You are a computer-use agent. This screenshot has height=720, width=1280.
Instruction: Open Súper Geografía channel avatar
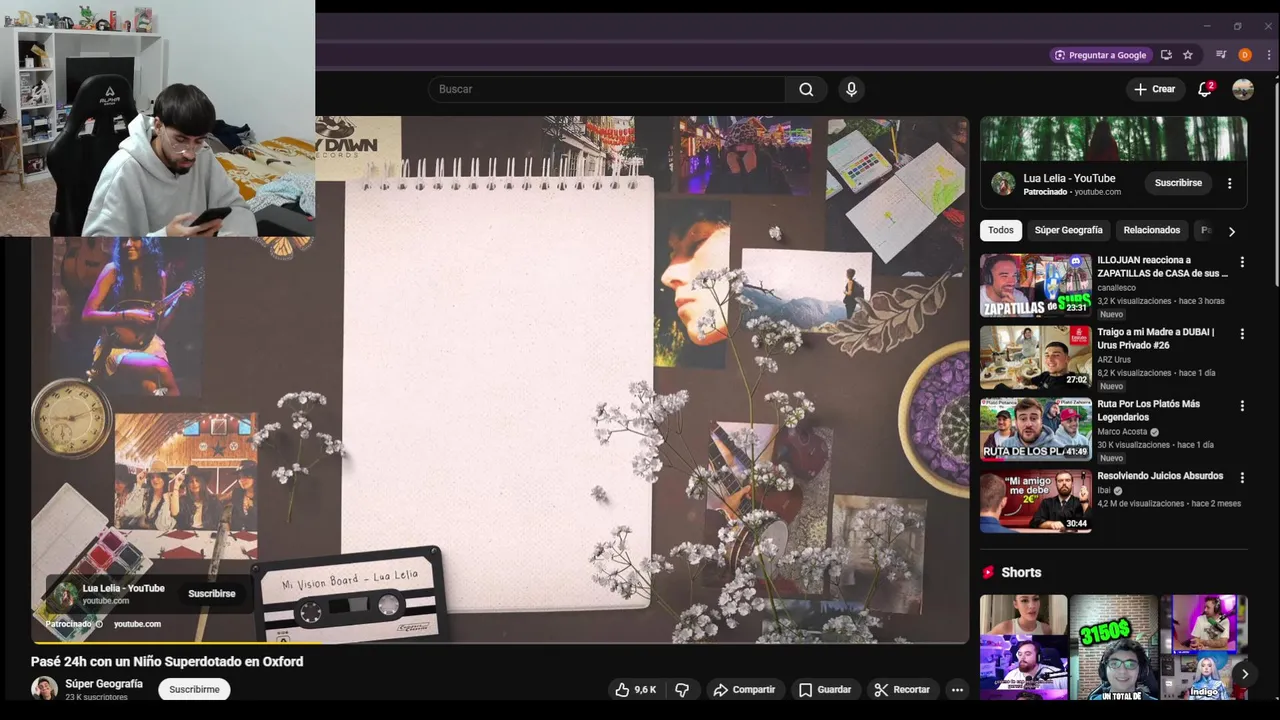pos(44,688)
